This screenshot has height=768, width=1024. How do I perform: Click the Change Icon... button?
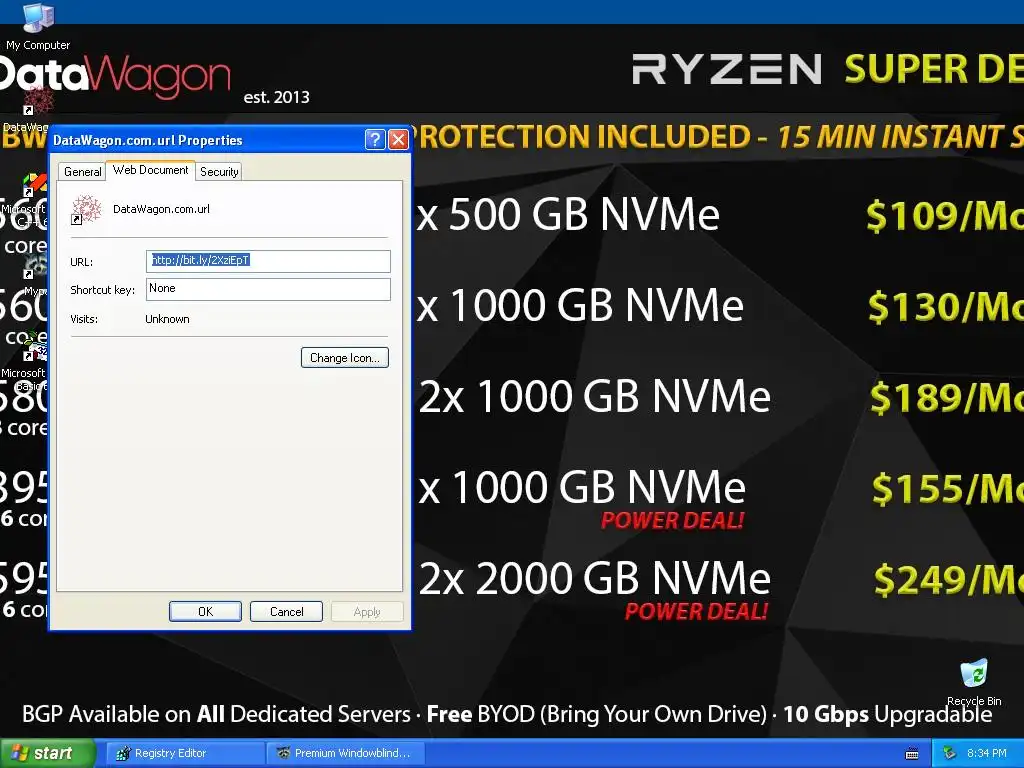tap(345, 358)
